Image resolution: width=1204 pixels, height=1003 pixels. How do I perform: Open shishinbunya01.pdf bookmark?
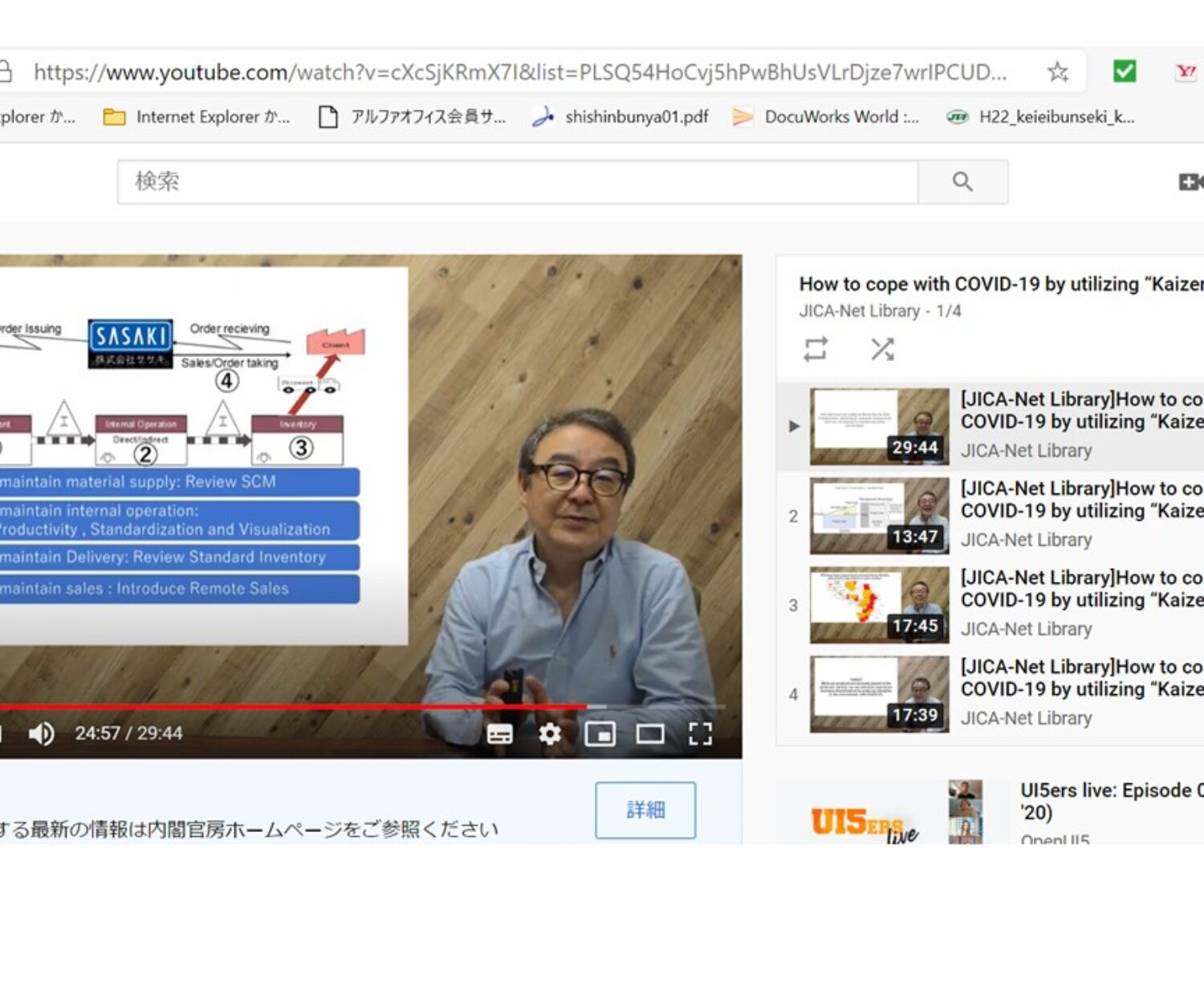pos(622,117)
